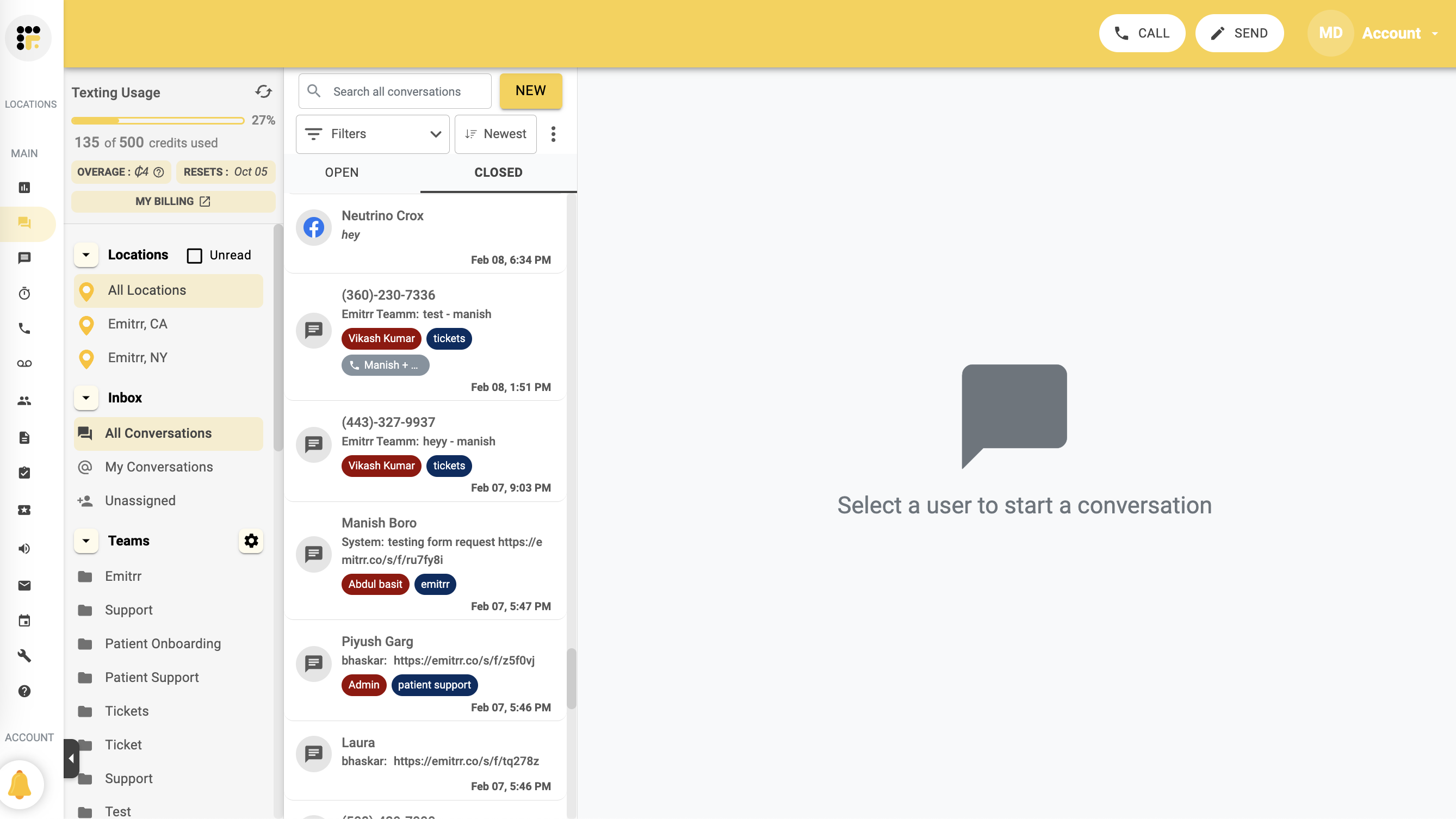Open the Teams settings gear
Viewport: 1456px width, 819px height.
click(x=251, y=541)
